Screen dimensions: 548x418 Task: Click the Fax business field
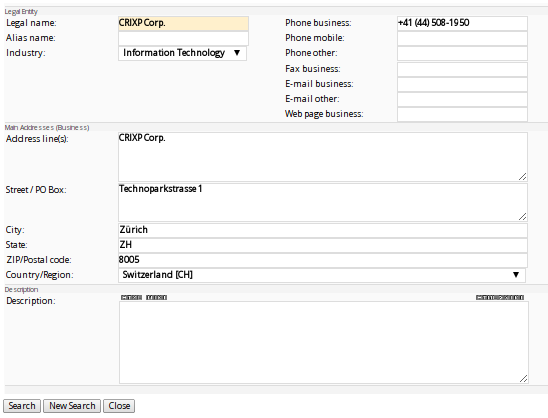[462, 69]
